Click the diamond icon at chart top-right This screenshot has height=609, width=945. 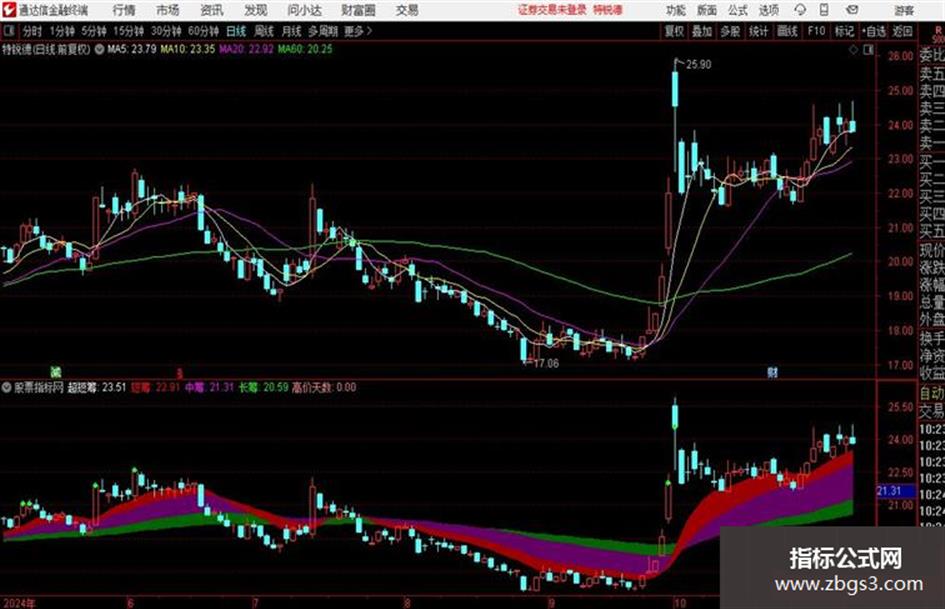click(853, 50)
